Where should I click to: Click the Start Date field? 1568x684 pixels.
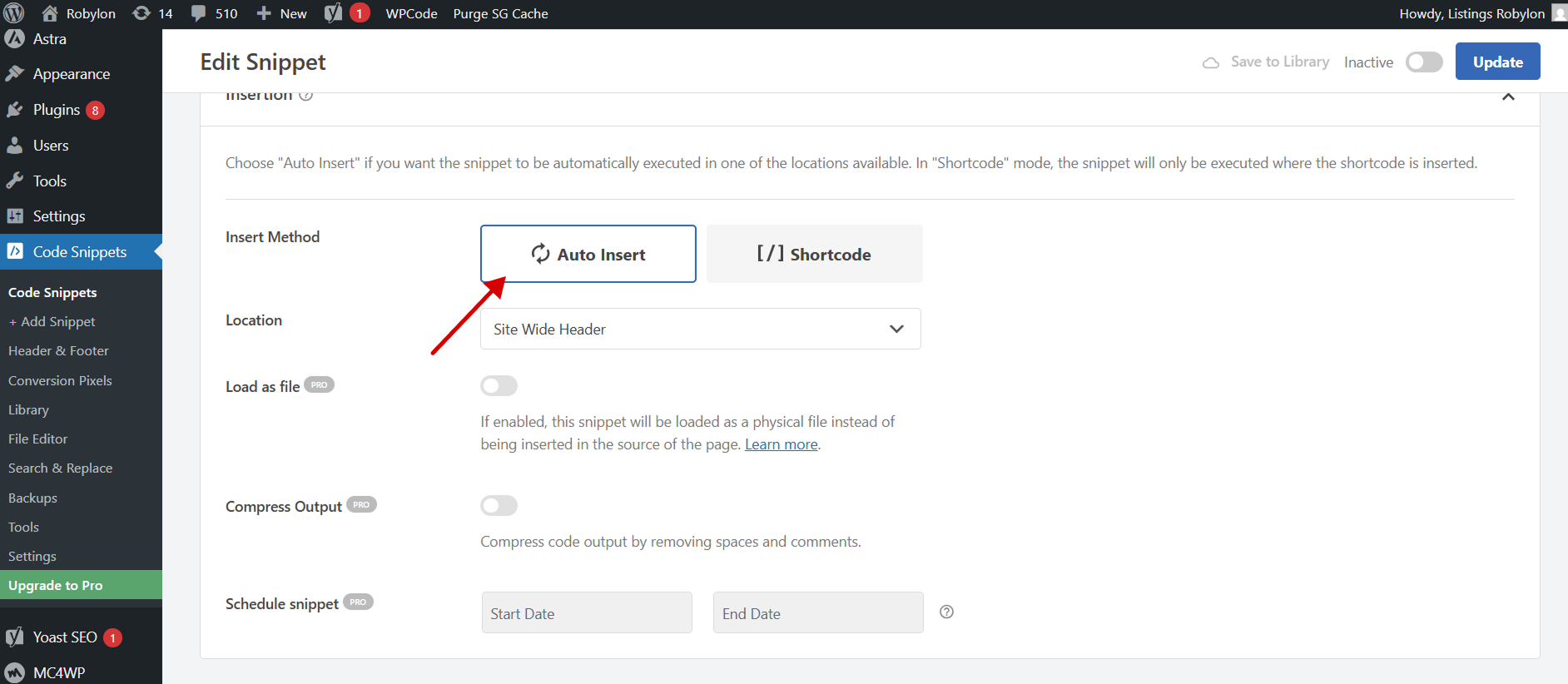[587, 613]
